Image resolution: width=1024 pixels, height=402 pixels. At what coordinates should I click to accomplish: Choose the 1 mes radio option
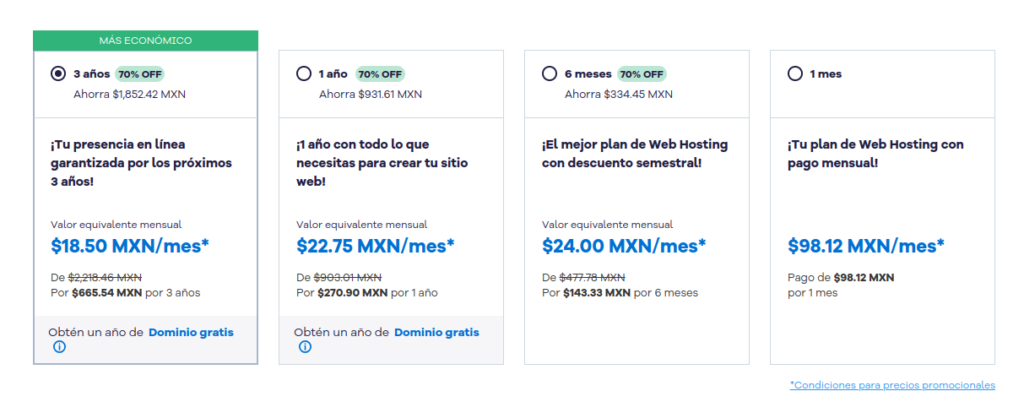point(795,74)
